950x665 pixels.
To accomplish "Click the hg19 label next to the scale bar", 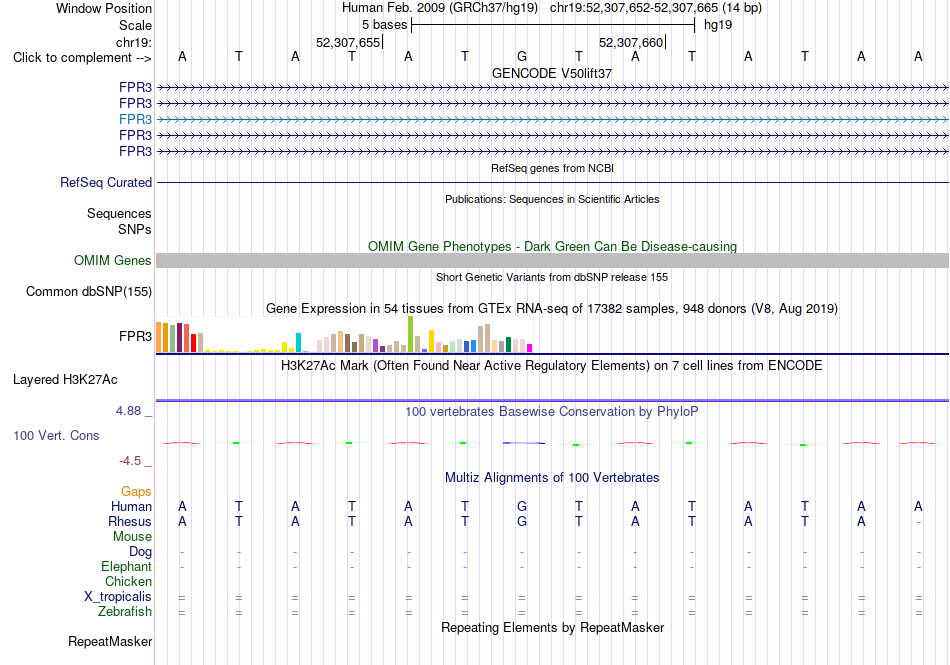I will [x=718, y=25].
